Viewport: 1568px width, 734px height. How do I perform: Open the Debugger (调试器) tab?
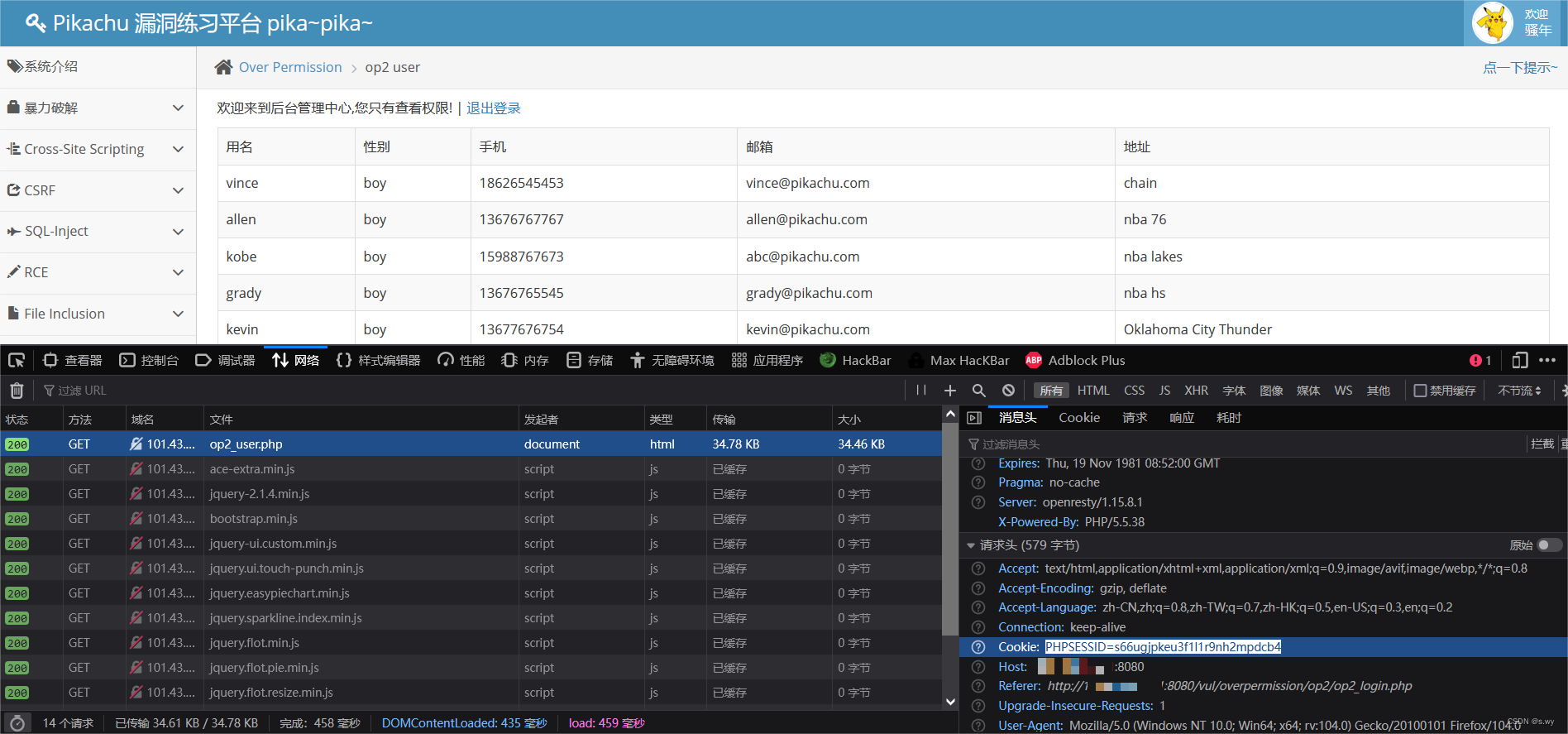pyautogui.click(x=225, y=360)
